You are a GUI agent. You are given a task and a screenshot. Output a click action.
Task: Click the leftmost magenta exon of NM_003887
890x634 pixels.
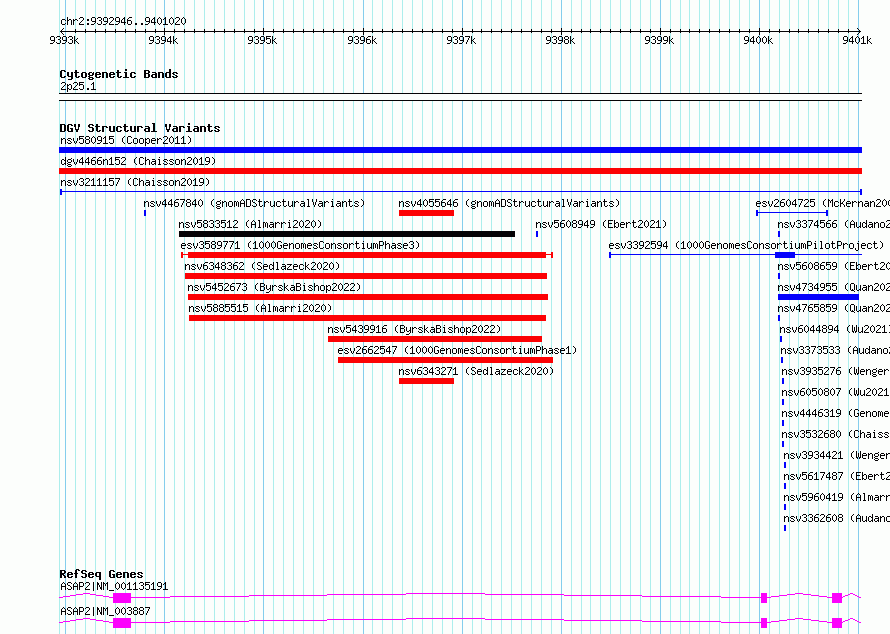point(122,623)
